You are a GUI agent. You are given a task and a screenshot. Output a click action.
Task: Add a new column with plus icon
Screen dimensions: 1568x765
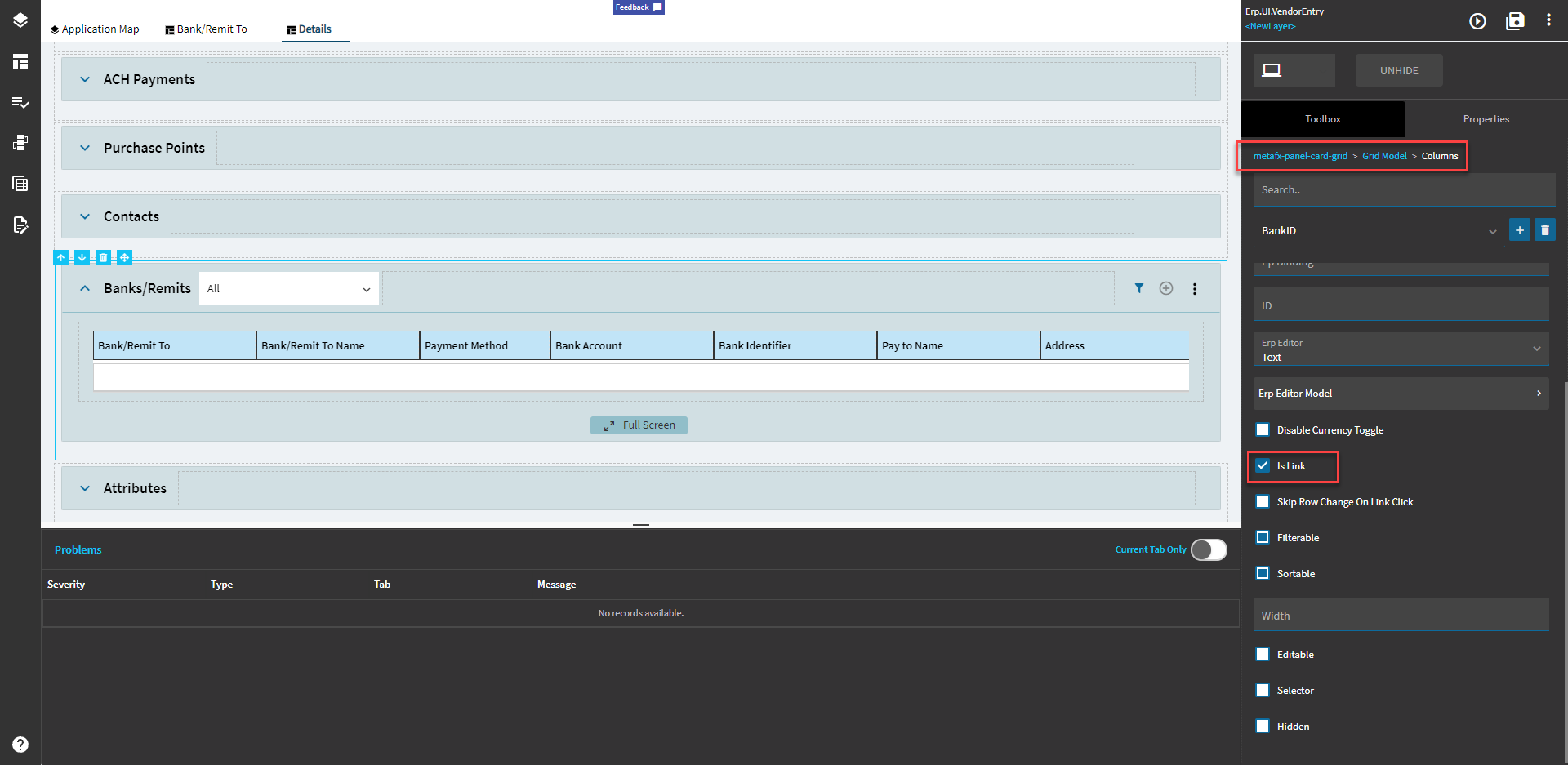tap(1520, 230)
